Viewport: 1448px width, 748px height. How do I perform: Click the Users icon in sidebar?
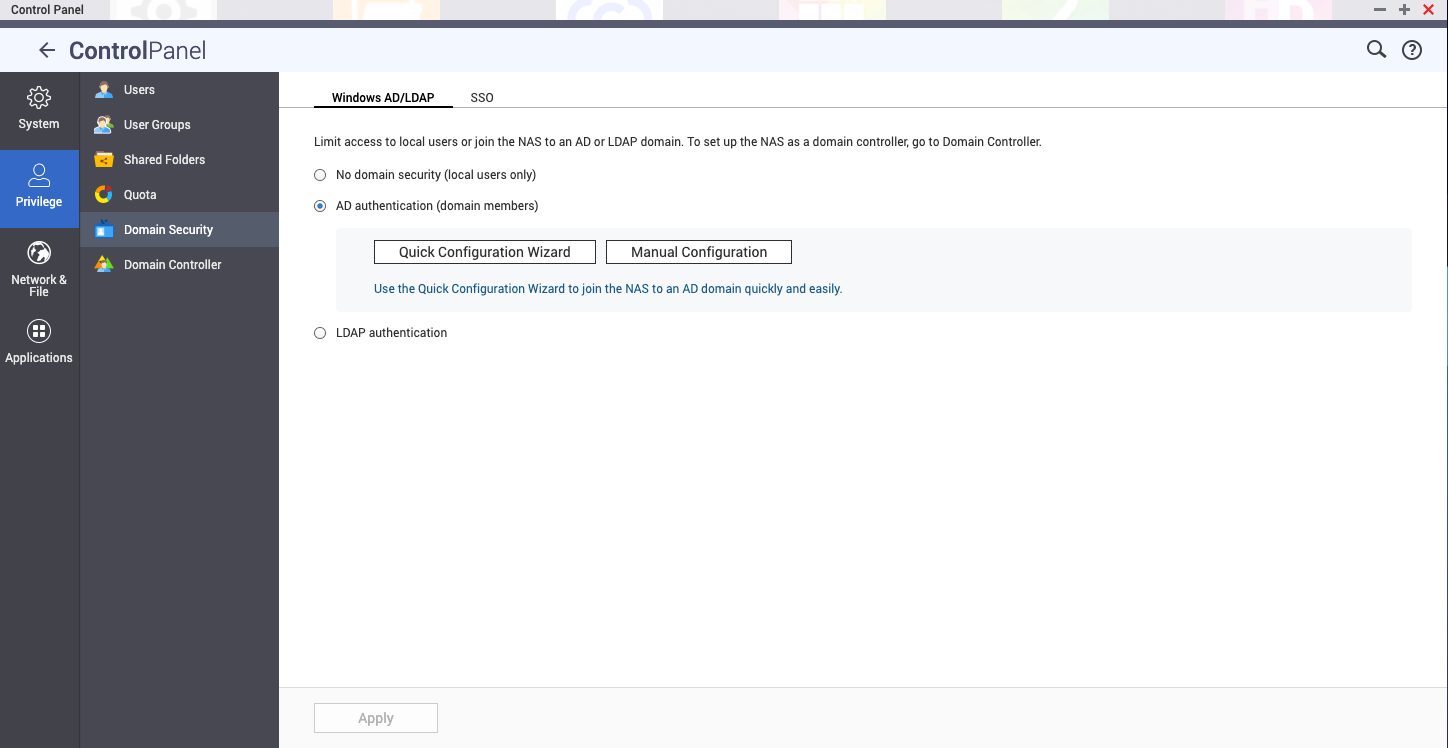tap(104, 90)
